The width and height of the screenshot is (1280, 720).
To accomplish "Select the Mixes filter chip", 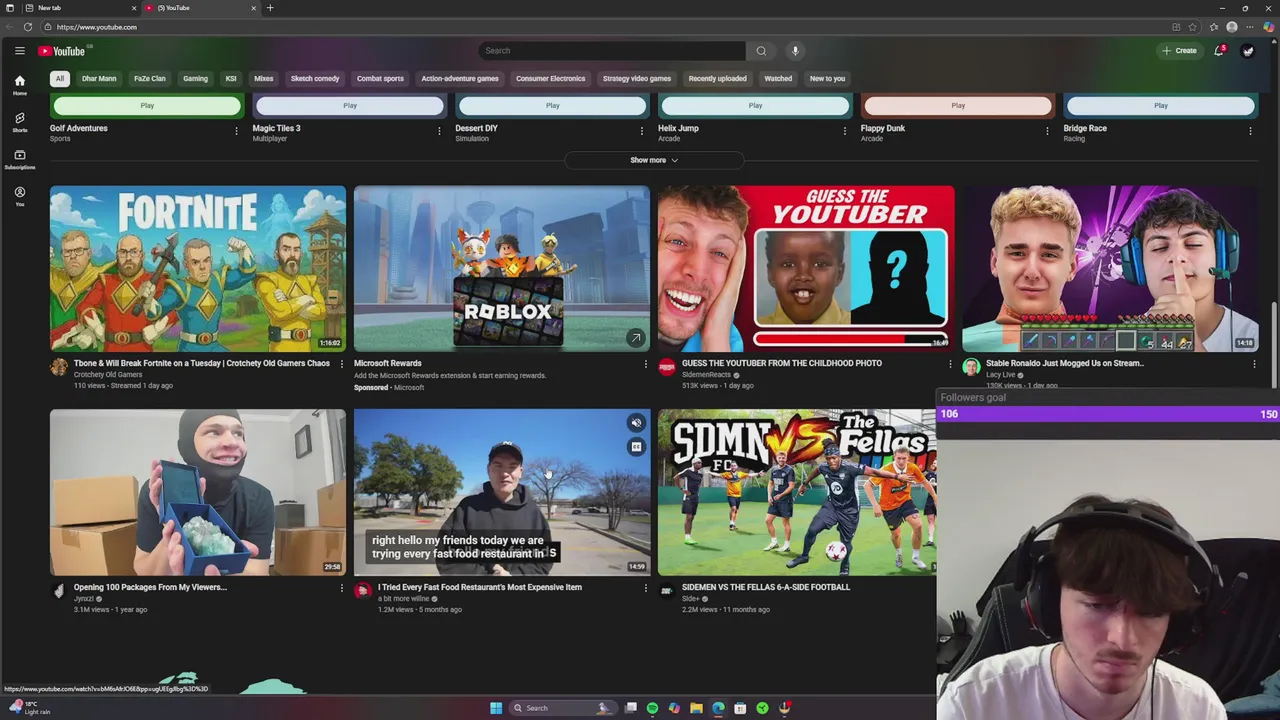I will point(264,79).
